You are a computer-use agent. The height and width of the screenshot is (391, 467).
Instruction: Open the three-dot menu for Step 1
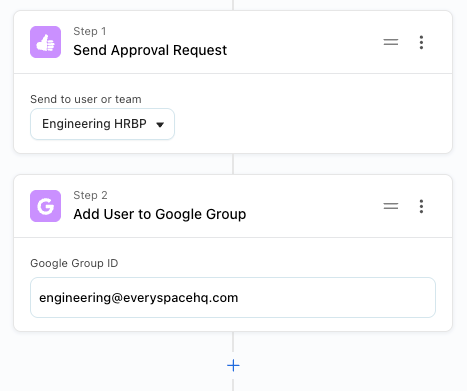tap(421, 42)
